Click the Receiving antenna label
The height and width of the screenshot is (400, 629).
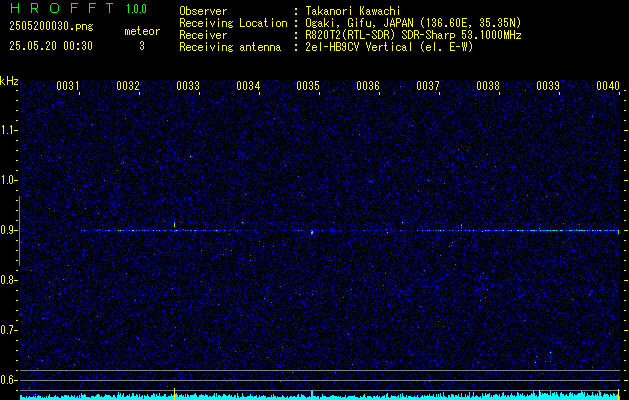click(230, 47)
